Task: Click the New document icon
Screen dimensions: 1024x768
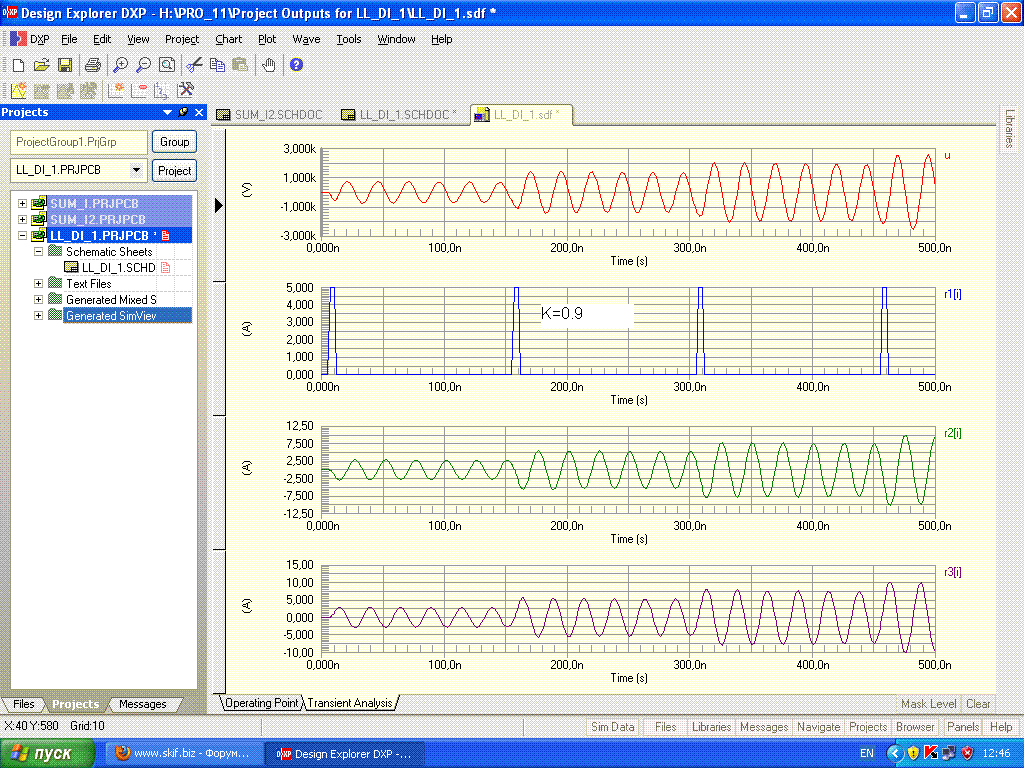Action: pyautogui.click(x=18, y=65)
